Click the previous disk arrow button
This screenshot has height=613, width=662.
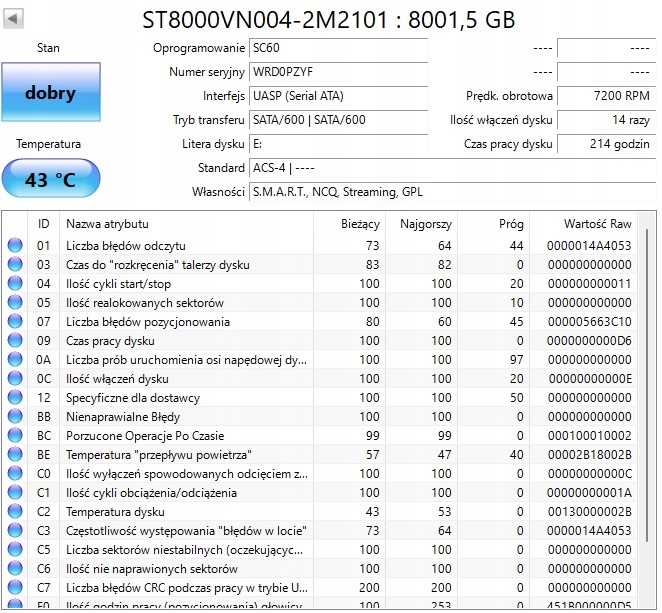[x=15, y=20]
